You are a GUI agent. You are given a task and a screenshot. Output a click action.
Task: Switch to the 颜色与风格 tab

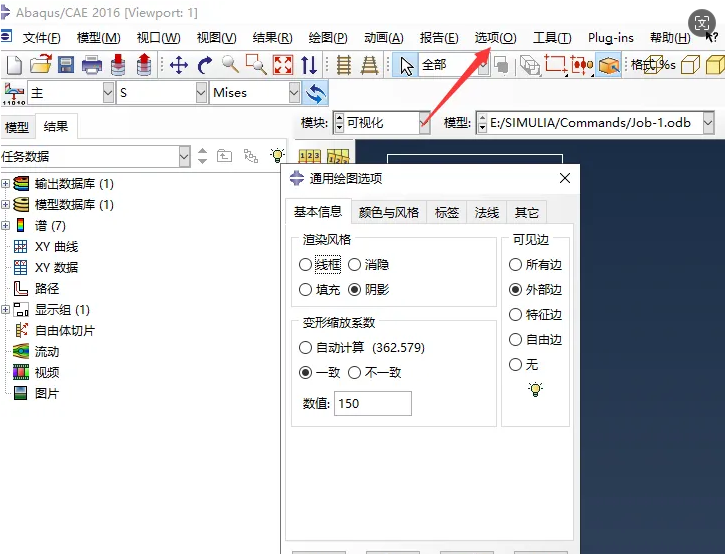pyautogui.click(x=389, y=212)
